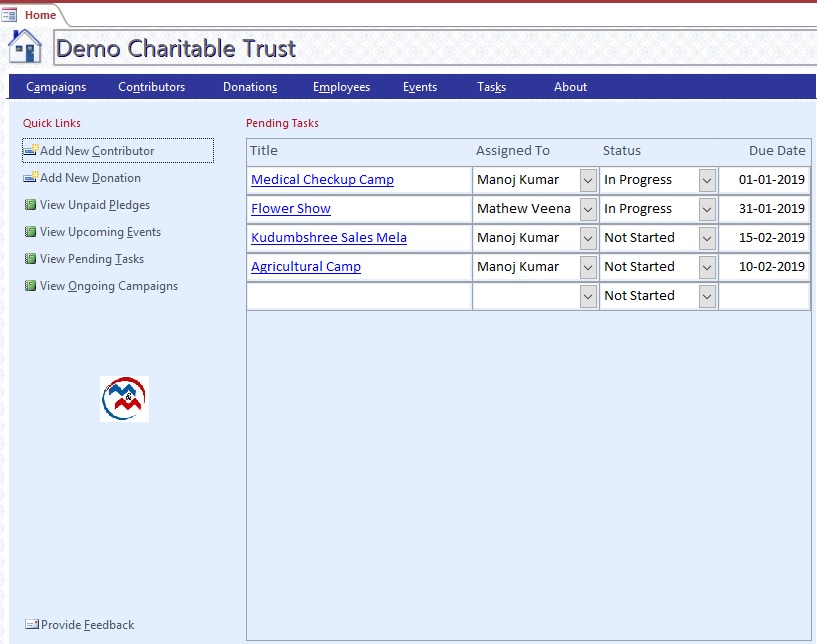Screen dimensions: 817x644
Task: Expand Status dropdown for Flower Show
Action: point(707,209)
